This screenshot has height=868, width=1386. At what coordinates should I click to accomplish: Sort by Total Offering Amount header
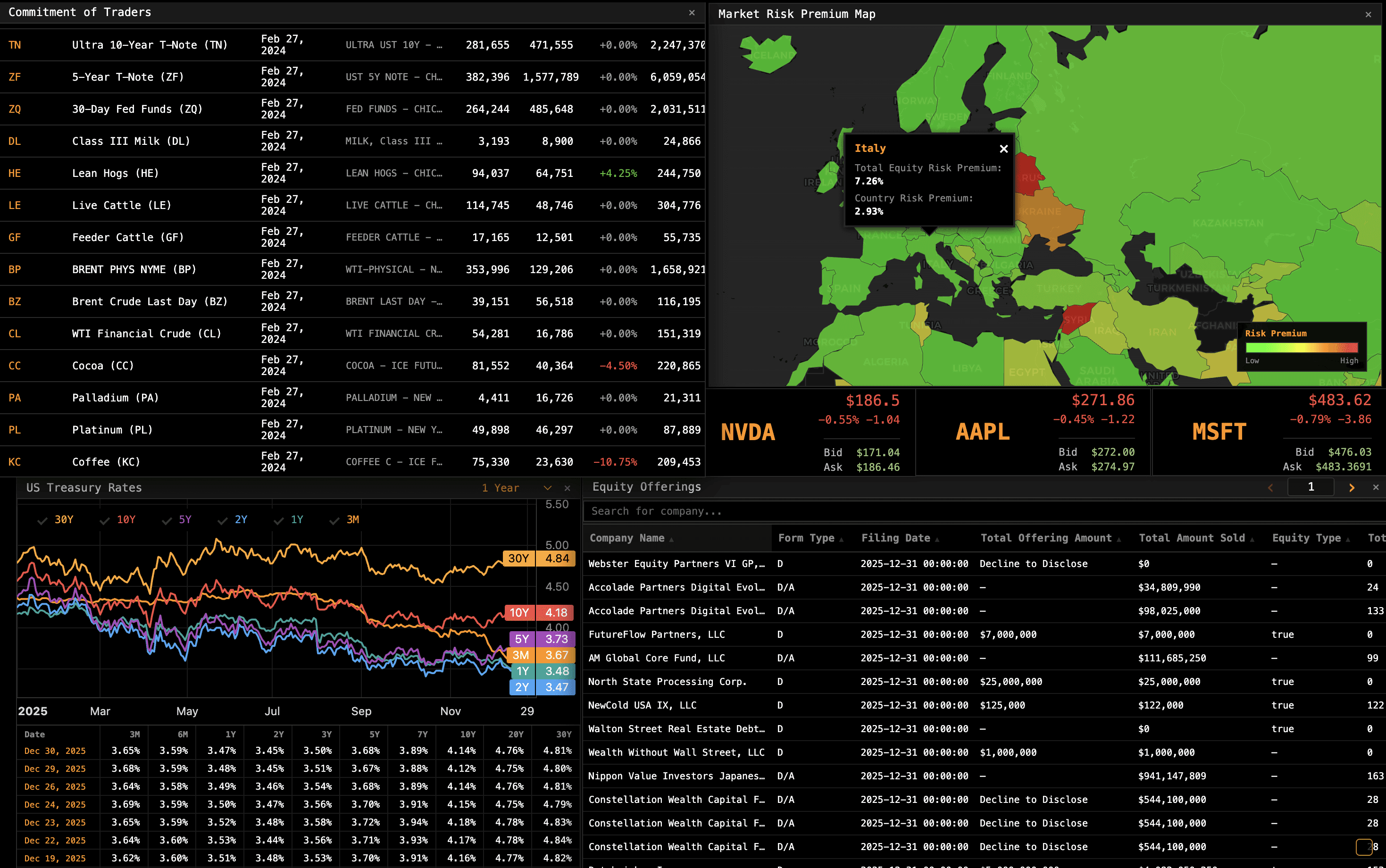point(1046,538)
